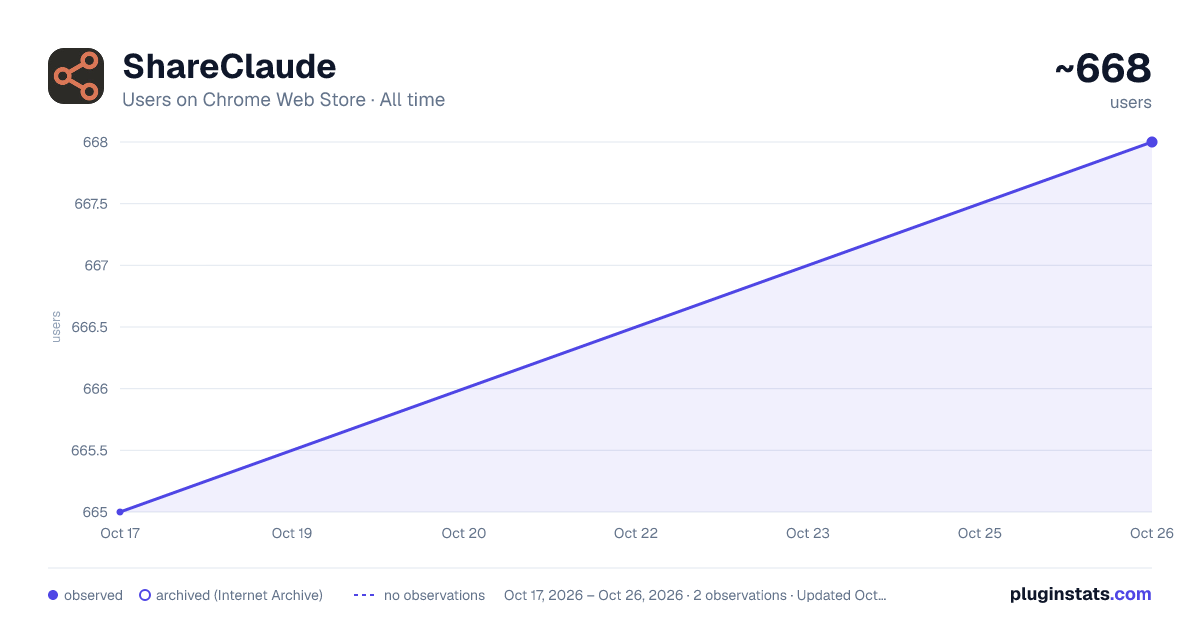The height and width of the screenshot is (630, 1200).
Task: Click the 667 y-axis label
Action: click(96, 265)
